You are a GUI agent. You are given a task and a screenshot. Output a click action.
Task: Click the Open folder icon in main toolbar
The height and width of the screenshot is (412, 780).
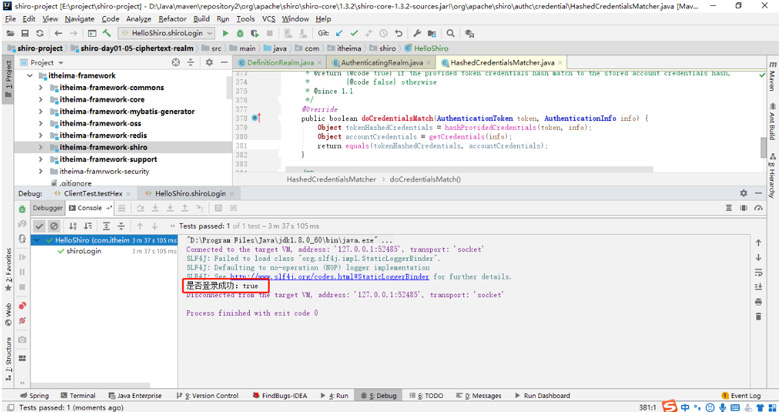click(x=10, y=33)
